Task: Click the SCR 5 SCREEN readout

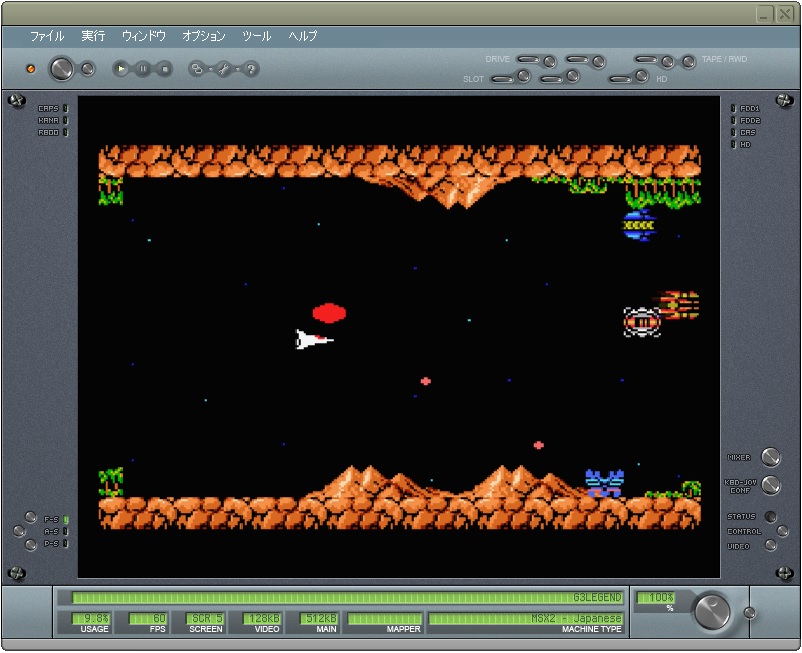Action: pyautogui.click(x=205, y=618)
